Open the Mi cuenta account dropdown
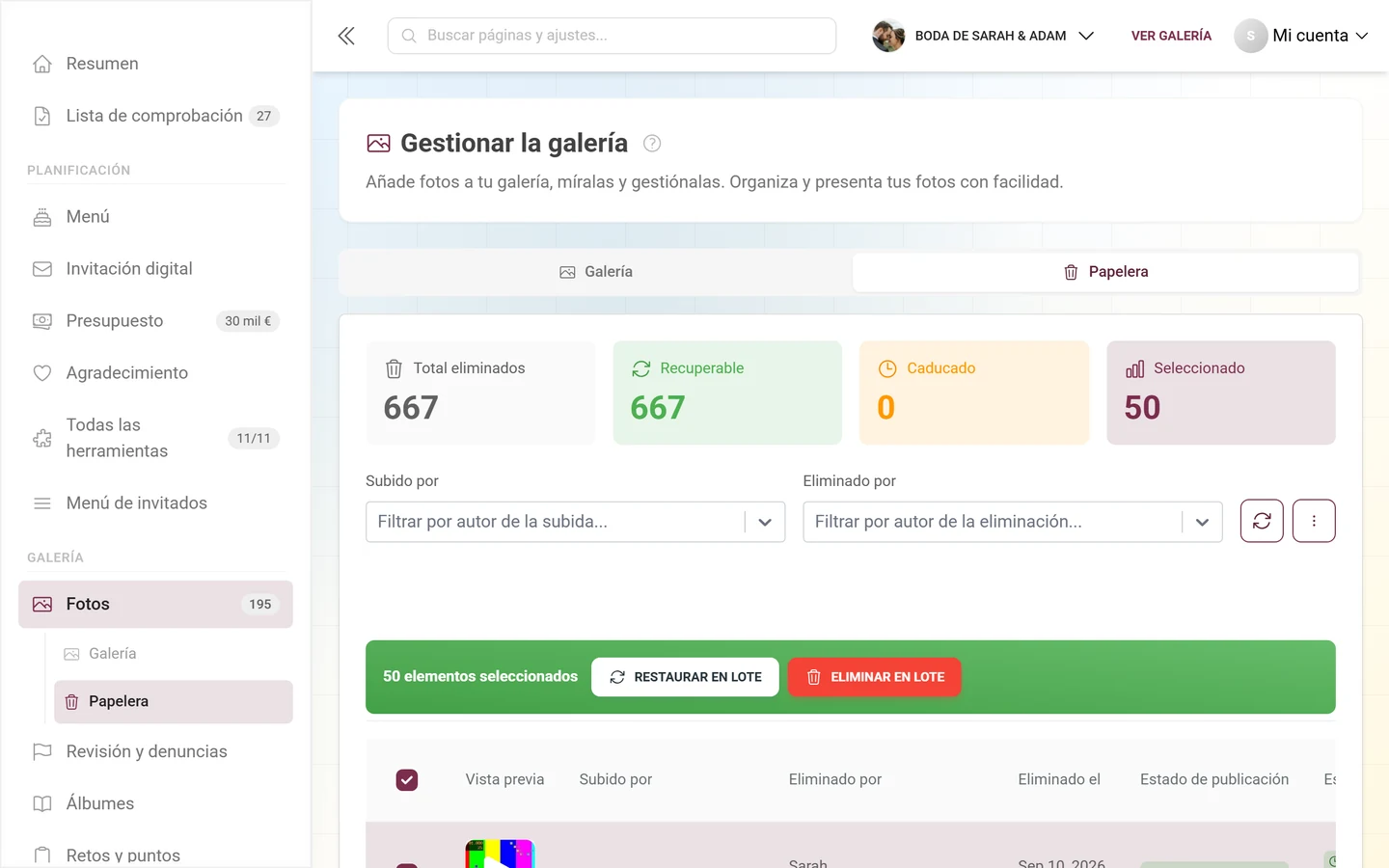 click(x=1301, y=36)
